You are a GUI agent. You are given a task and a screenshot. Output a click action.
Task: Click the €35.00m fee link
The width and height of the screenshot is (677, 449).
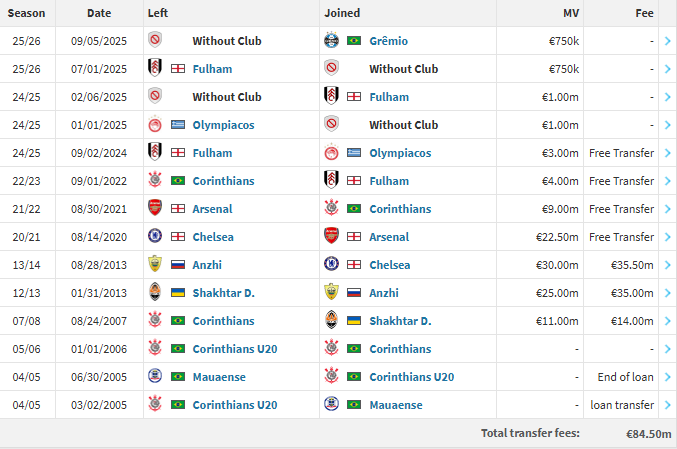pyautogui.click(x=631, y=293)
